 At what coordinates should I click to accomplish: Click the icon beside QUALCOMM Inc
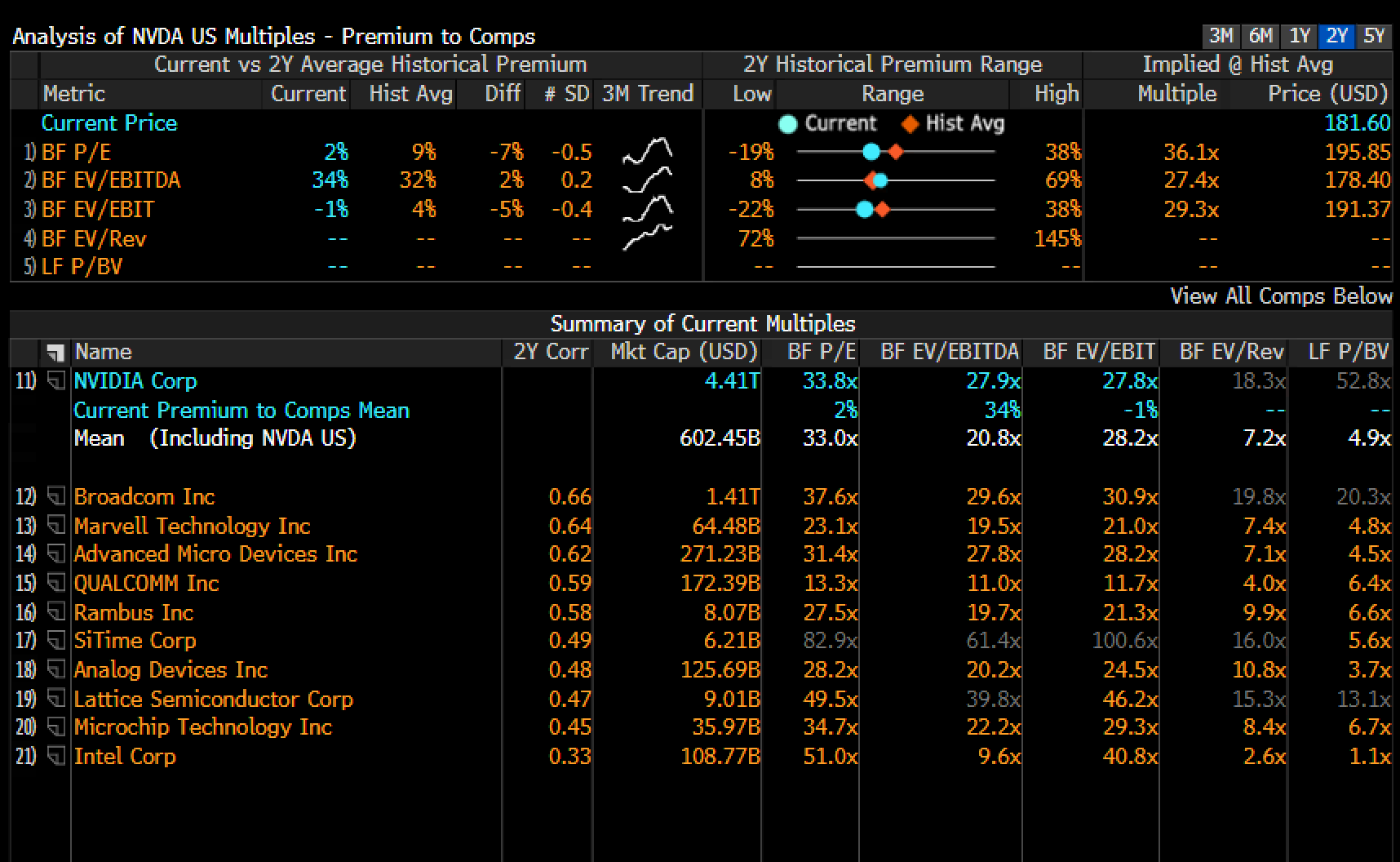[55, 583]
